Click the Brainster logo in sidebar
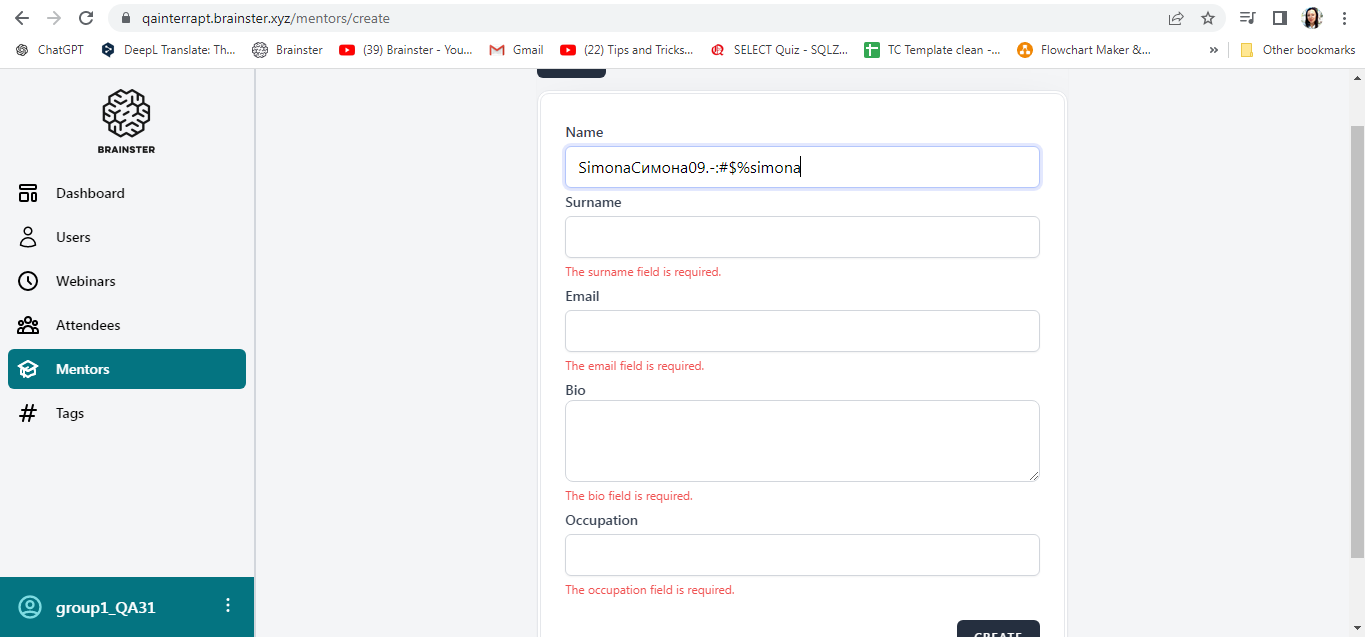Screen dimensions: 1365x637 (x=126, y=120)
